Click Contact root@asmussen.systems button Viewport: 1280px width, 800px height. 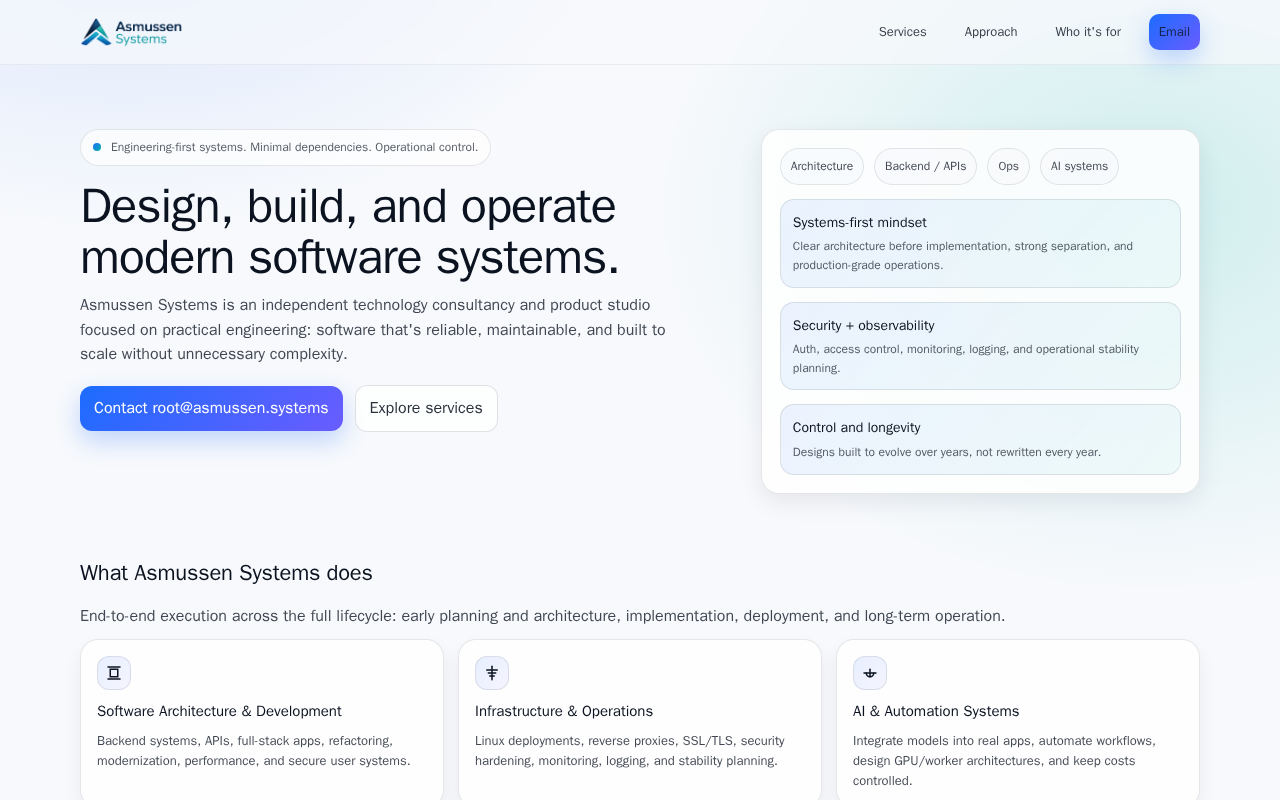211,408
